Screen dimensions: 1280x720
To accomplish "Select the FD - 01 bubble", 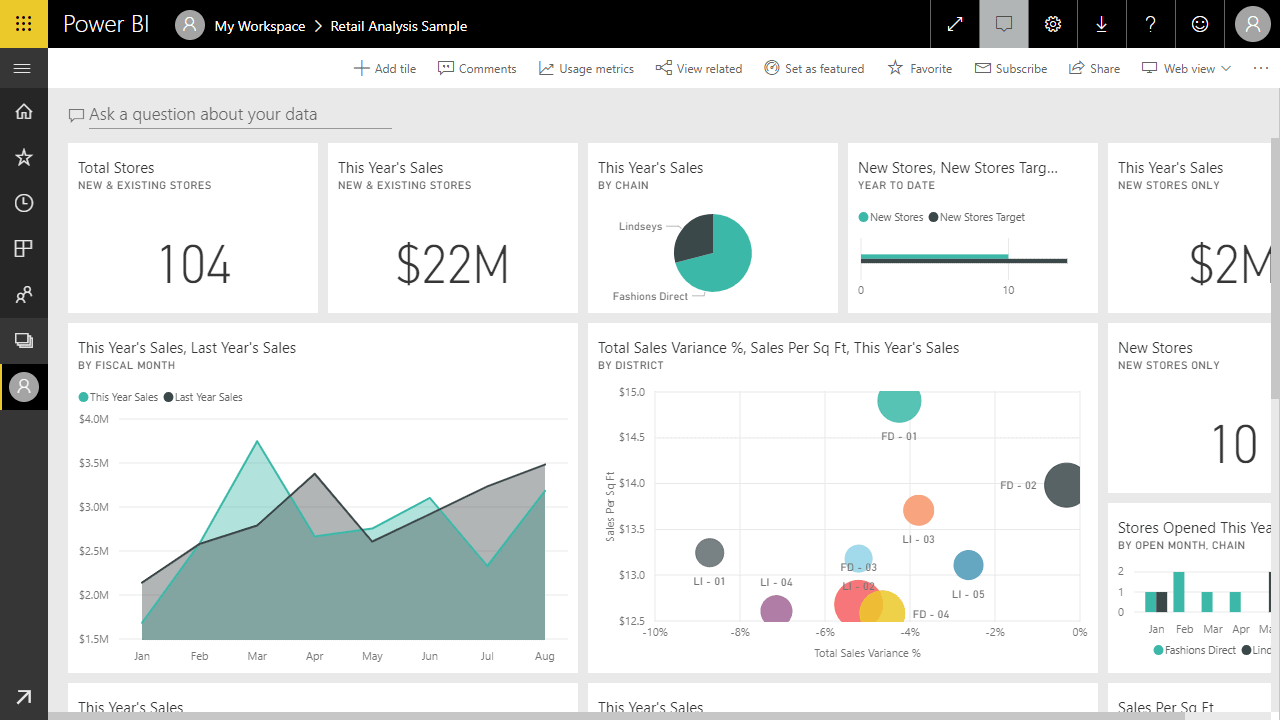I will (899, 401).
